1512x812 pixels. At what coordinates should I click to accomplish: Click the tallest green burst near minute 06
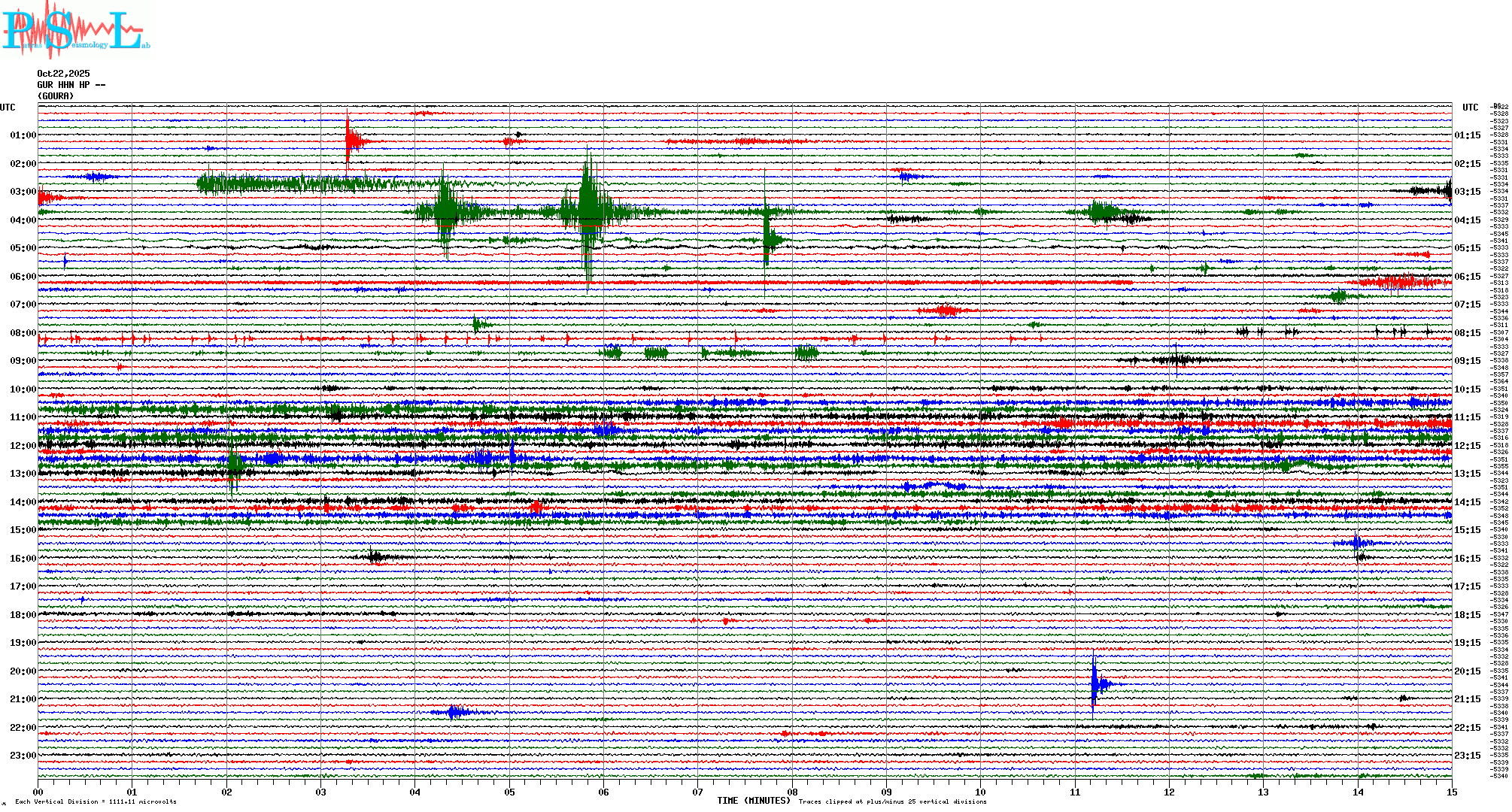[588, 211]
